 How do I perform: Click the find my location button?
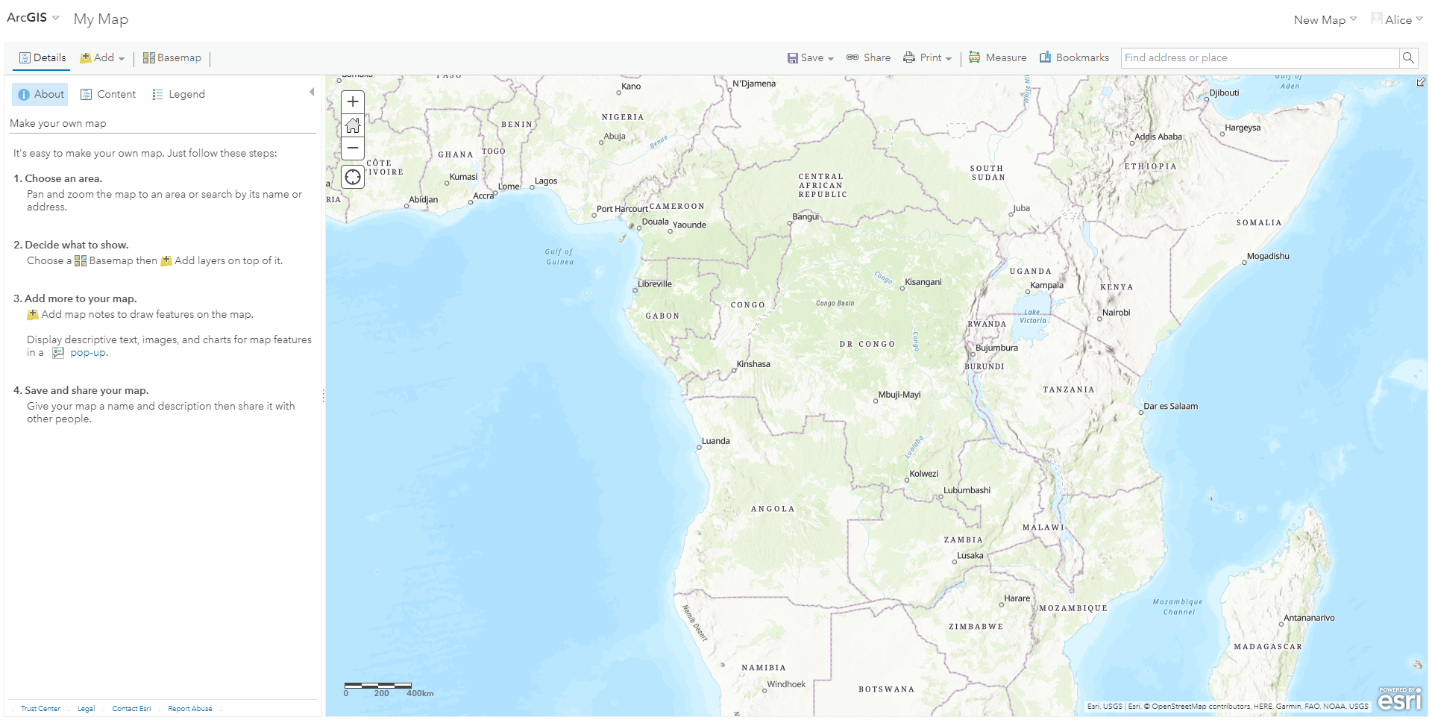352,177
